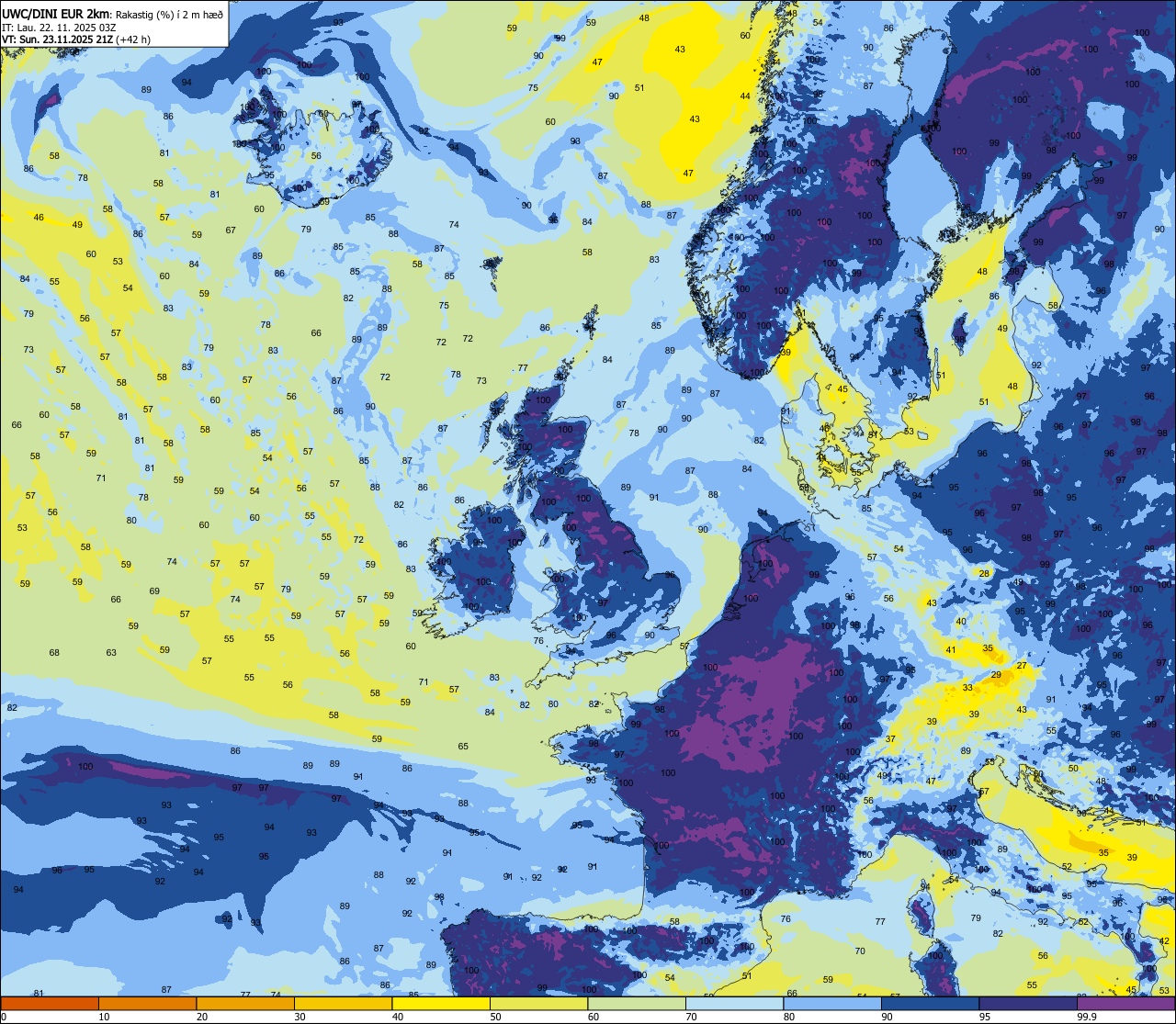Click the 99.9 tick label in the legend
Screen dimensions: 1176x1024
click(1088, 1017)
